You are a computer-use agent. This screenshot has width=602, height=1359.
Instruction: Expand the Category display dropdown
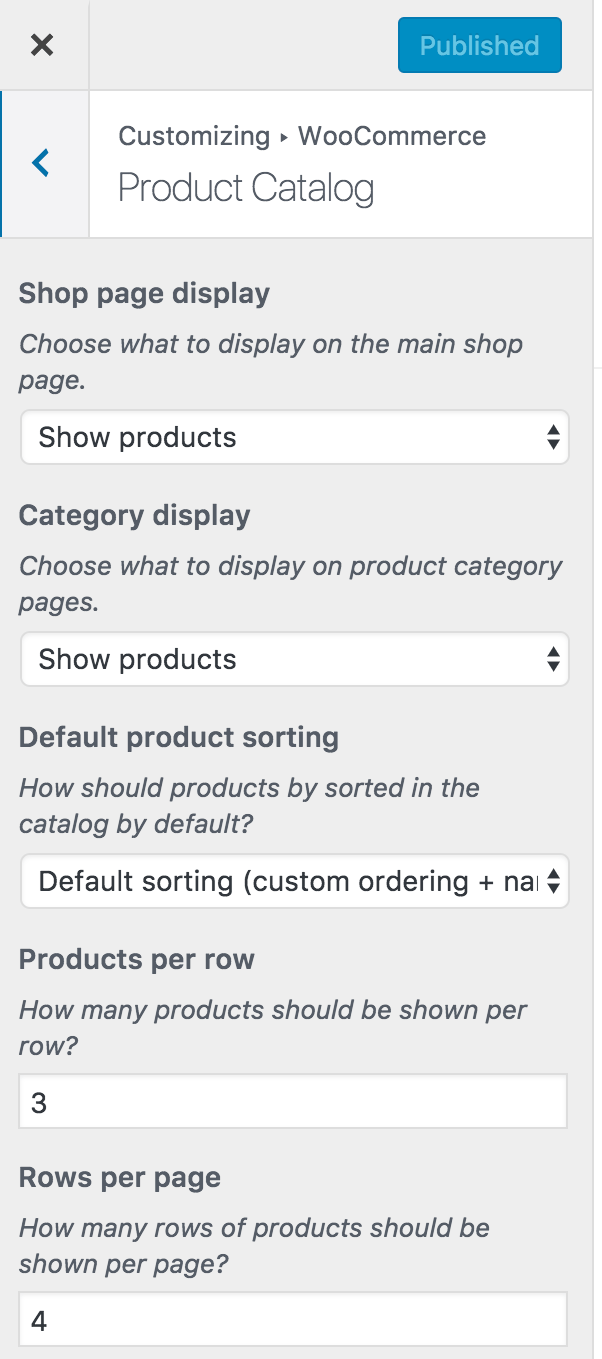point(294,659)
